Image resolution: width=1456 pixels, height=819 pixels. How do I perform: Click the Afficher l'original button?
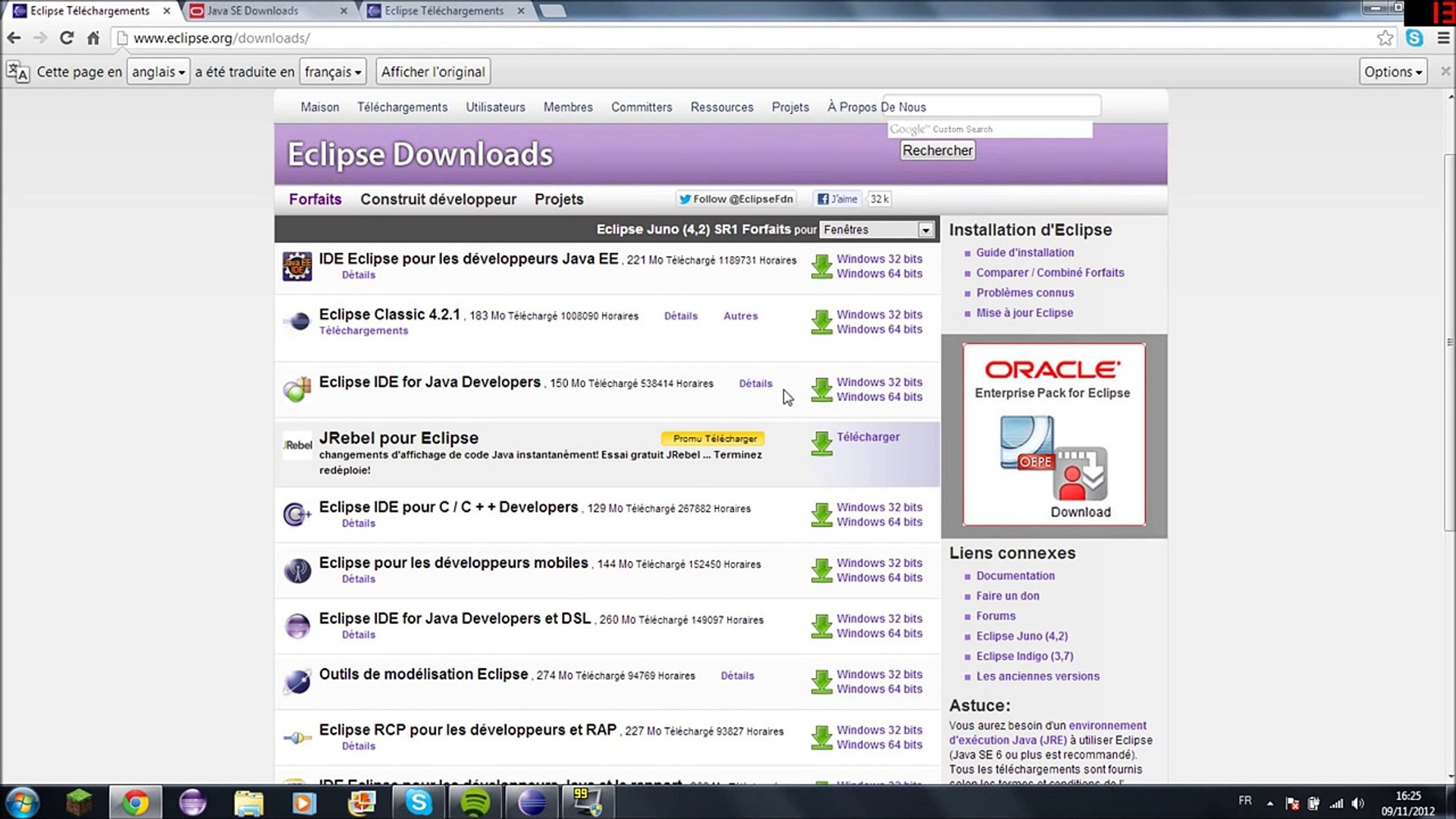tap(433, 72)
